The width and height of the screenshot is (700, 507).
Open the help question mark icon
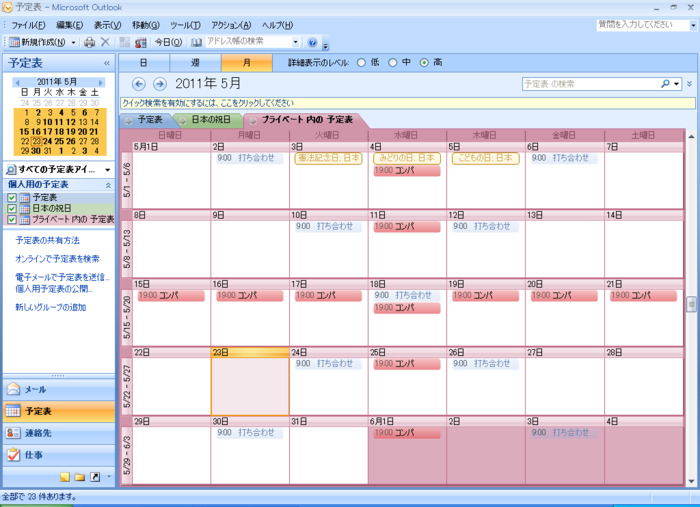pos(312,42)
